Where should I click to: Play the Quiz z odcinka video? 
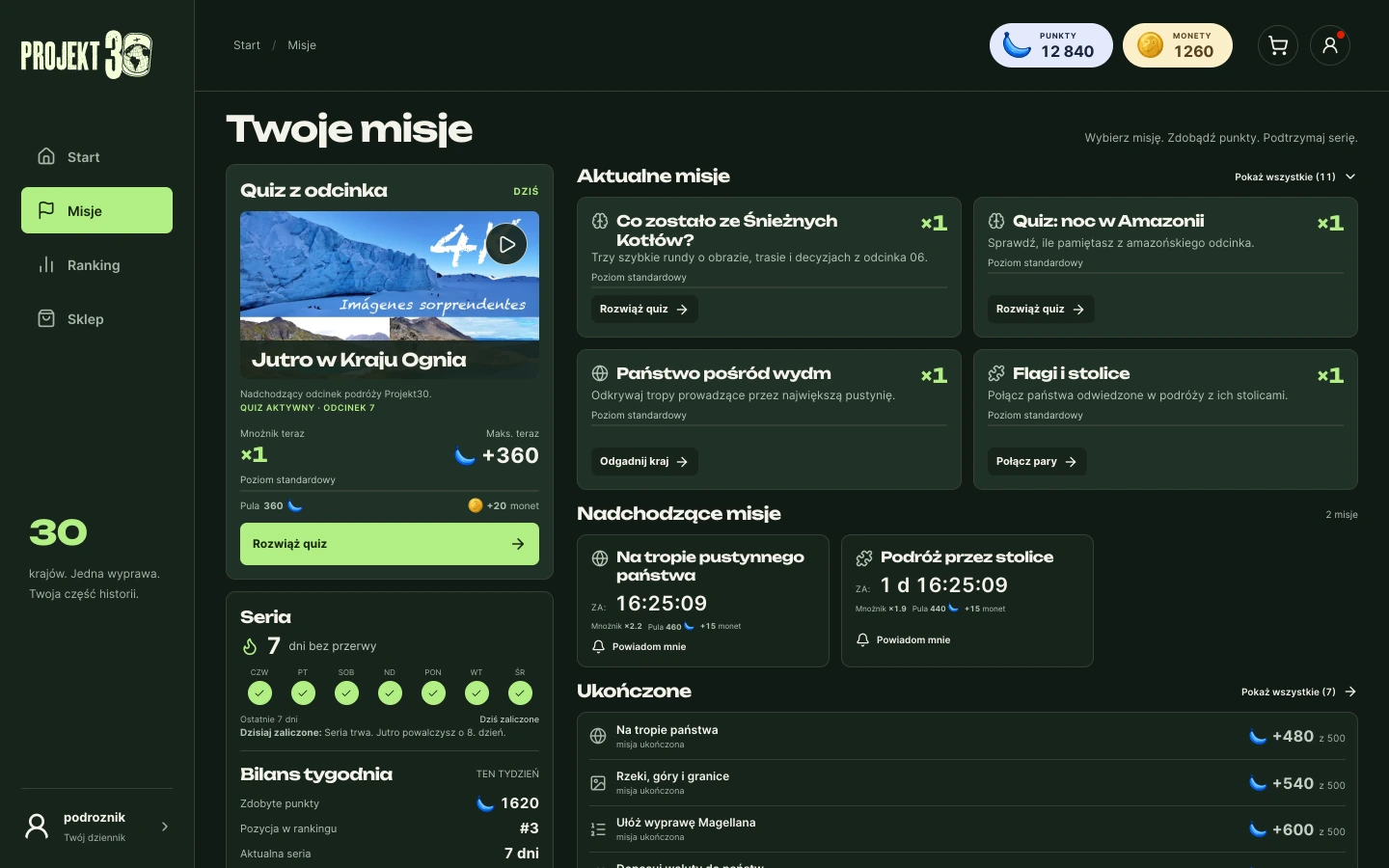pos(506,244)
